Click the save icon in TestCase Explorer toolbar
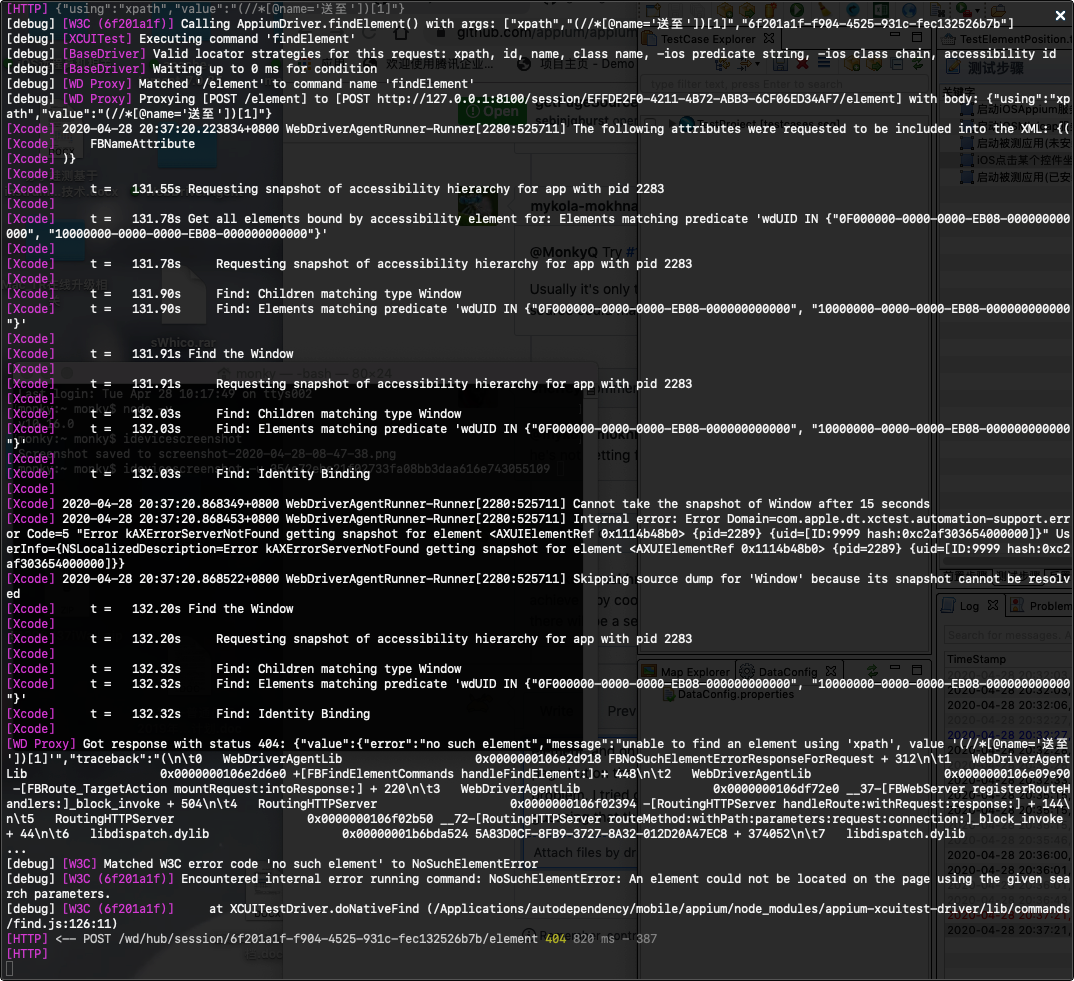The image size is (1074, 981). tap(779, 66)
